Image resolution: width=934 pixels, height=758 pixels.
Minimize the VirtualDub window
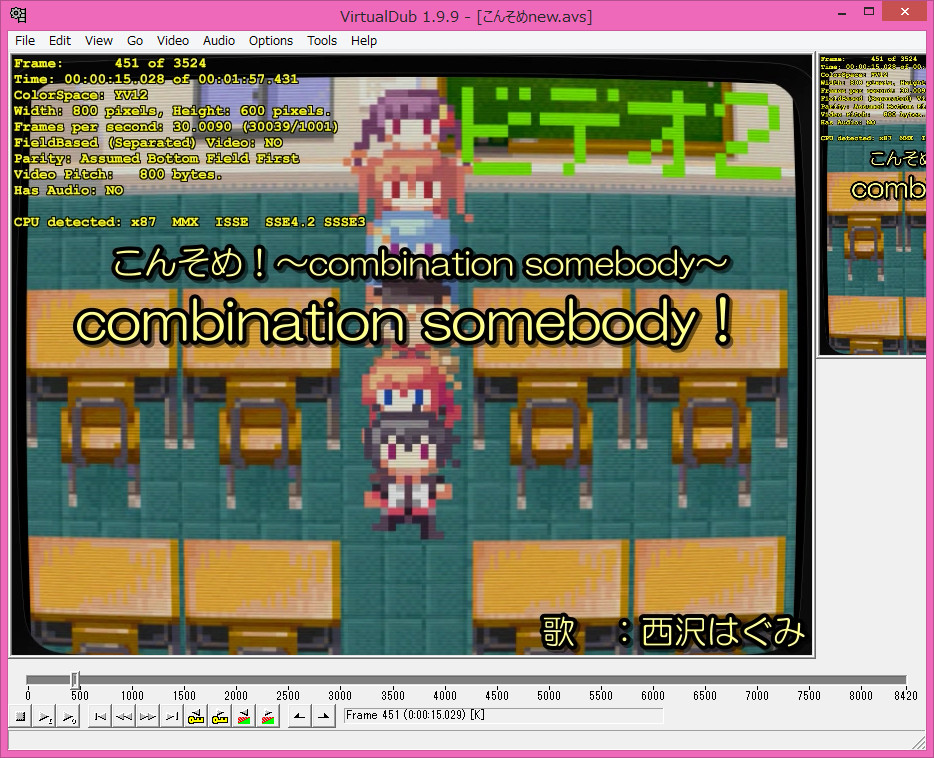tap(842, 11)
